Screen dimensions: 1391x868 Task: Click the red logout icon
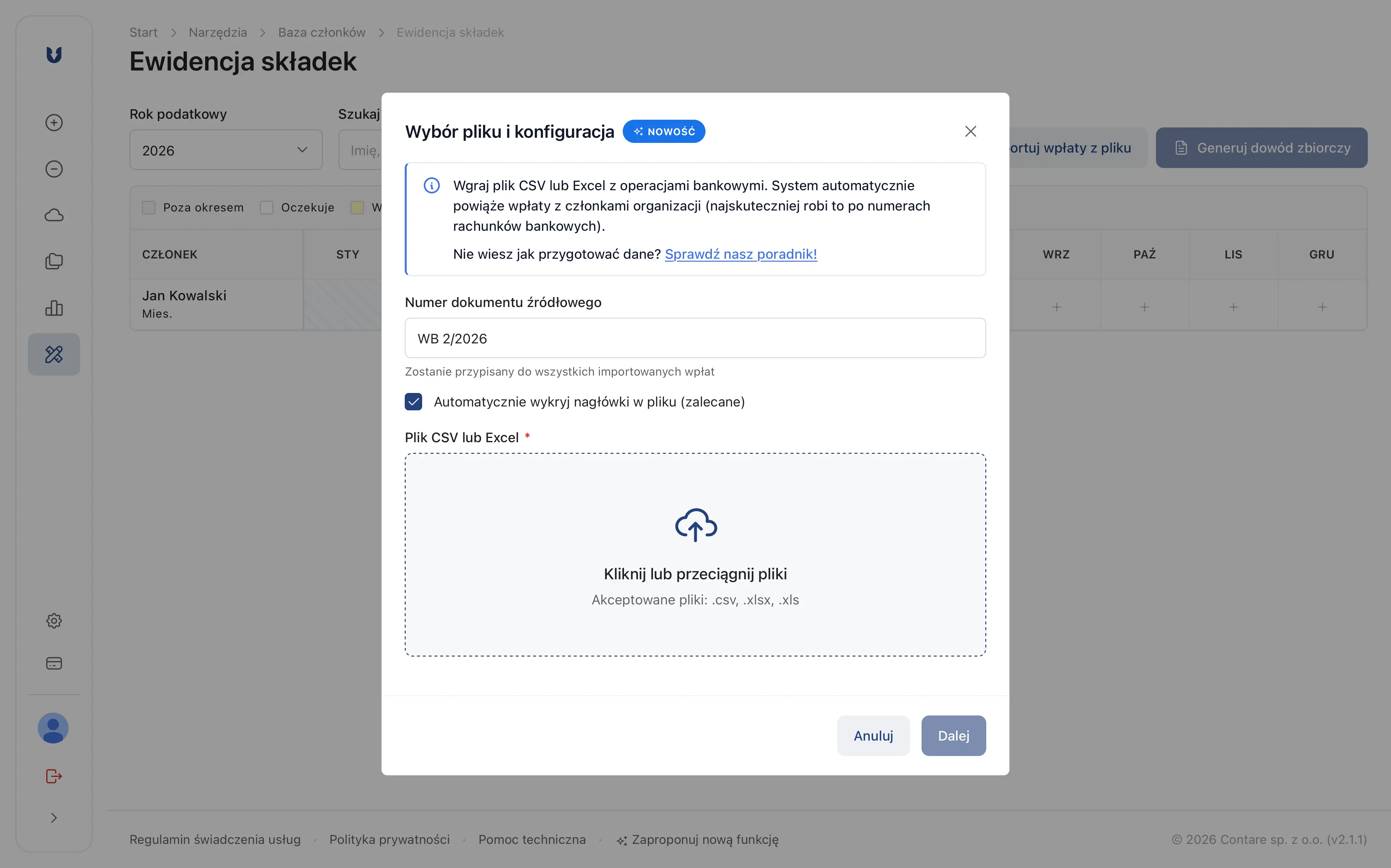53,776
